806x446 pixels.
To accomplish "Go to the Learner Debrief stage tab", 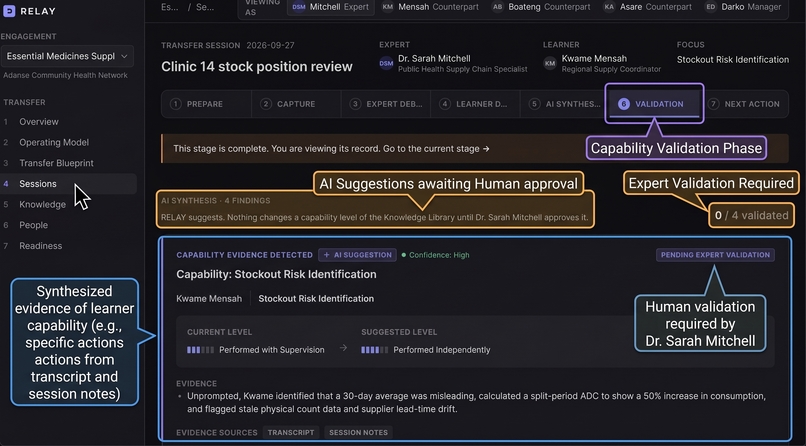I will click(475, 104).
